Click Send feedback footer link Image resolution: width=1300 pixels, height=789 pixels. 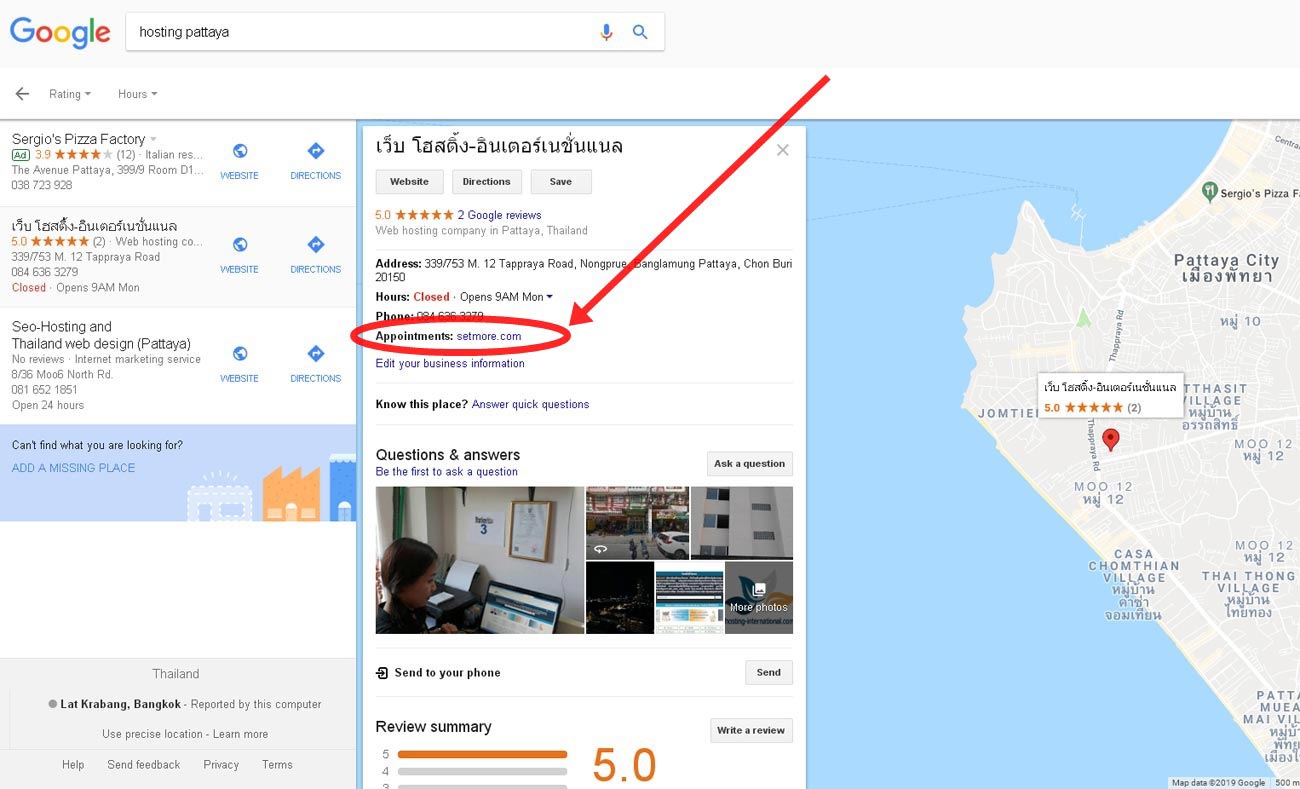144,765
